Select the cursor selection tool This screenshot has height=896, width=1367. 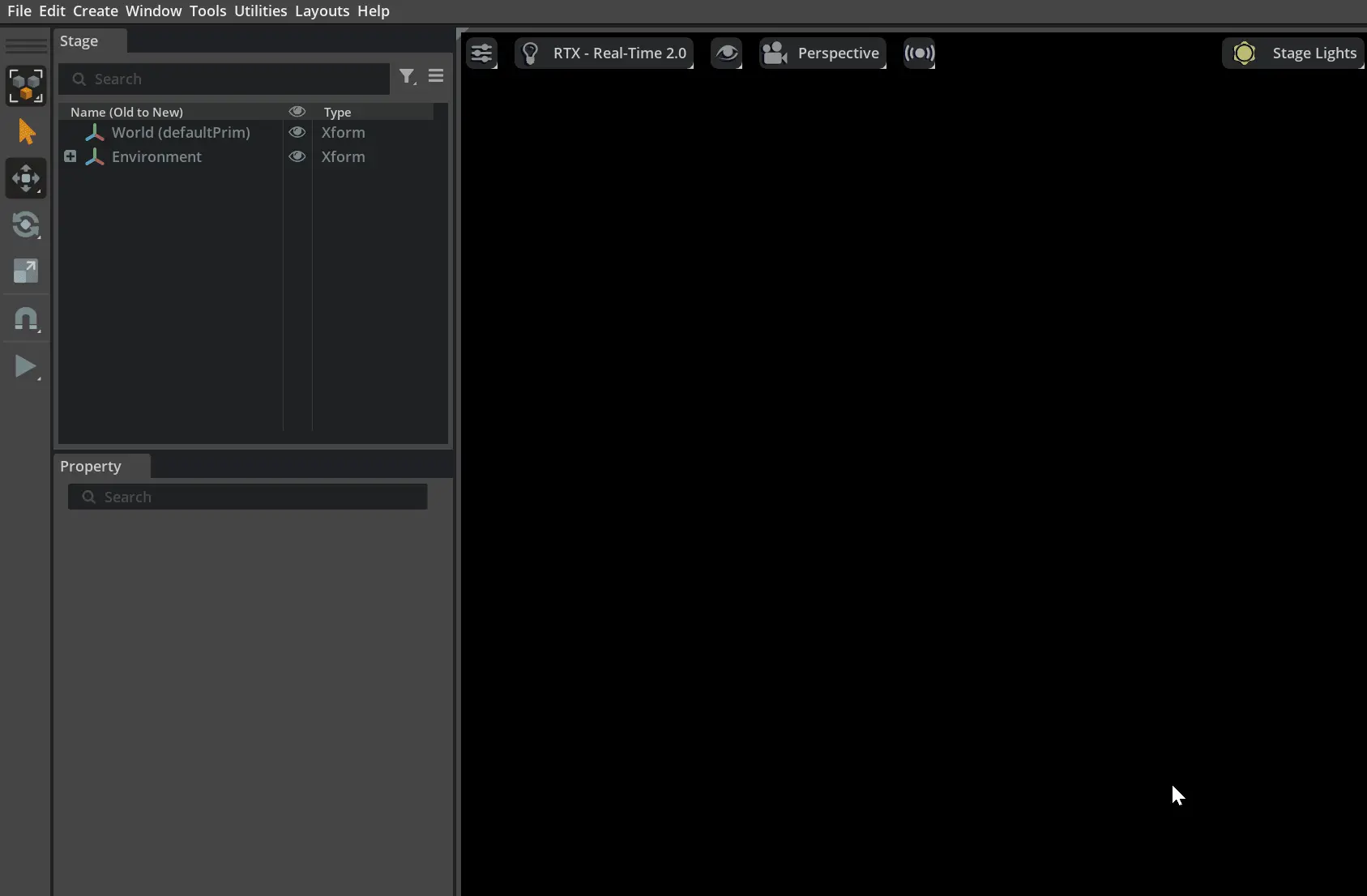click(x=26, y=131)
